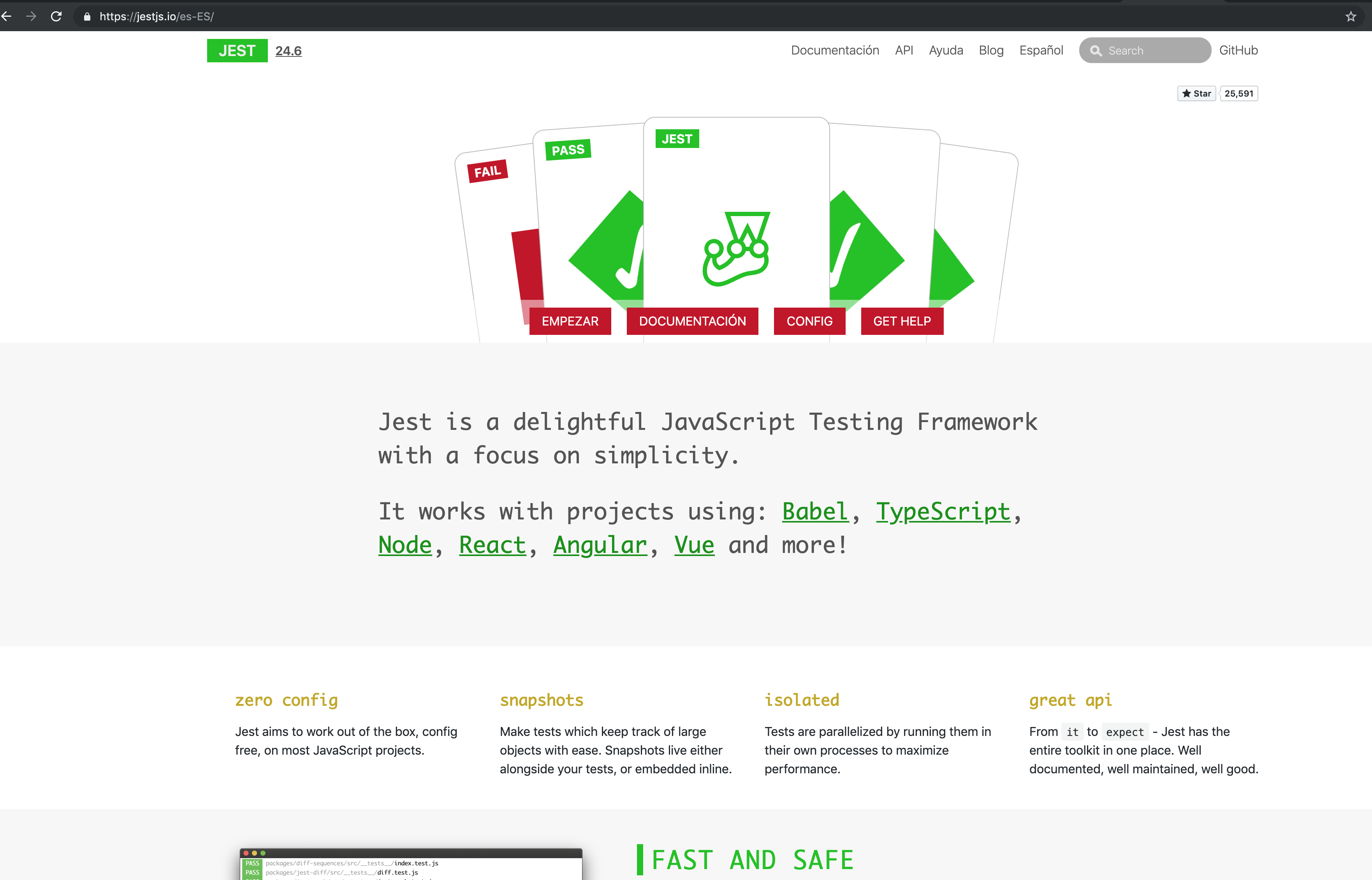Bookmark the page with the star icon

coord(1350,17)
